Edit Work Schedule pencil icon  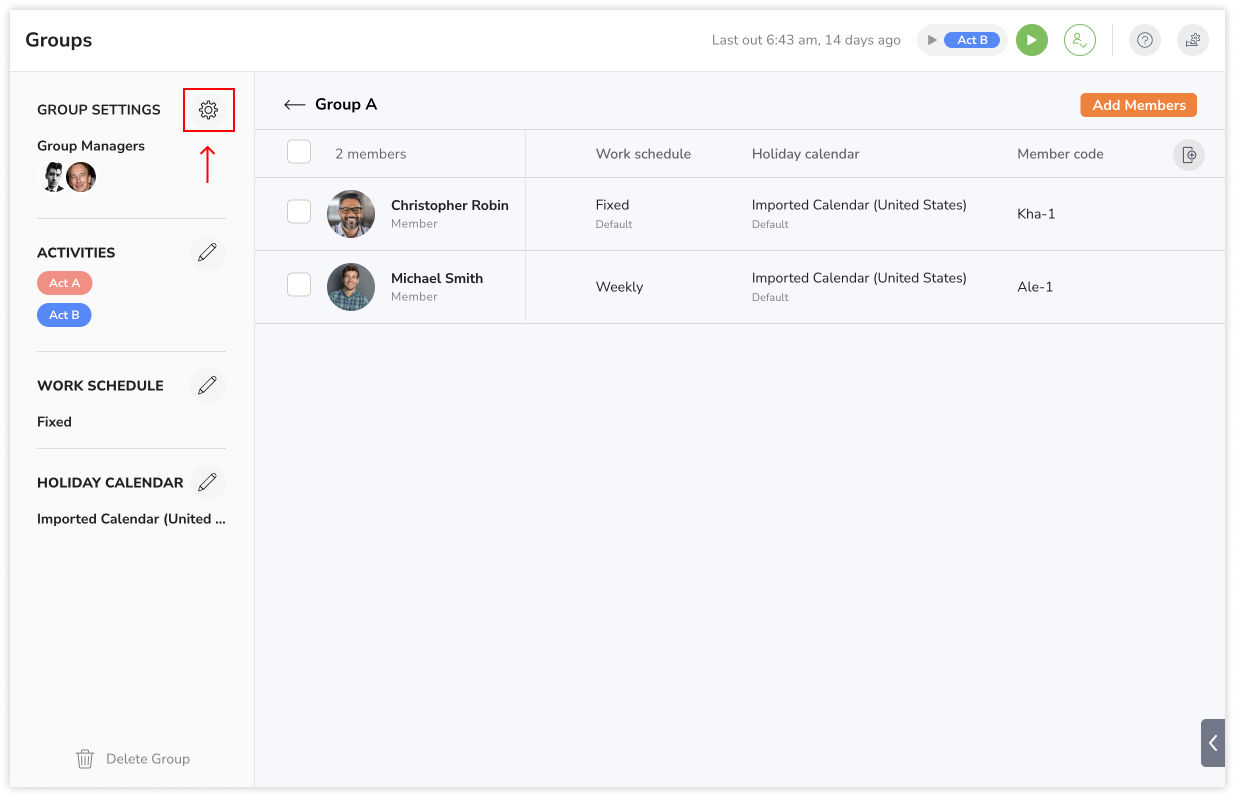click(x=207, y=386)
